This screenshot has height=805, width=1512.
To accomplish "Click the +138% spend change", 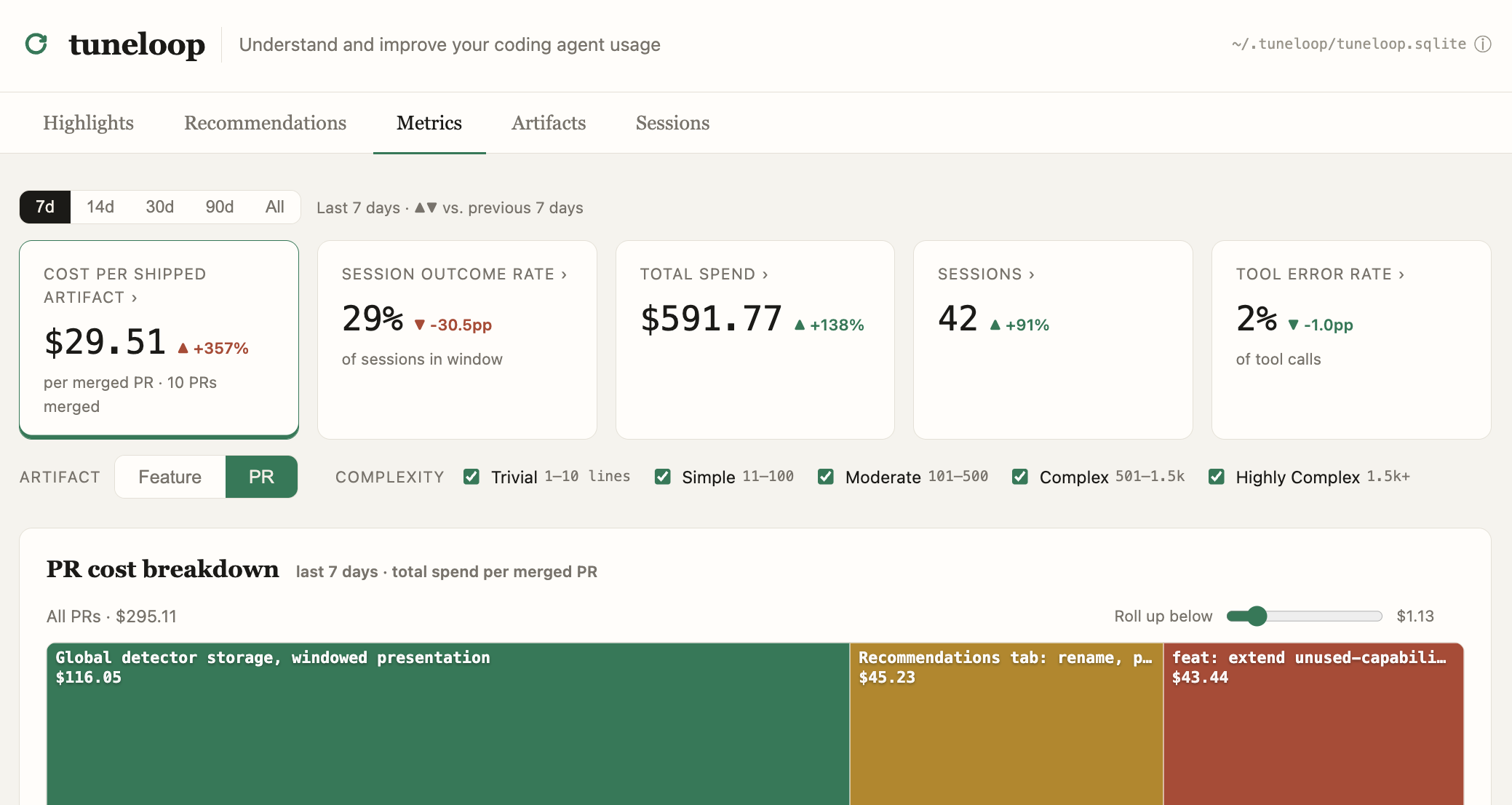I will coord(829,325).
